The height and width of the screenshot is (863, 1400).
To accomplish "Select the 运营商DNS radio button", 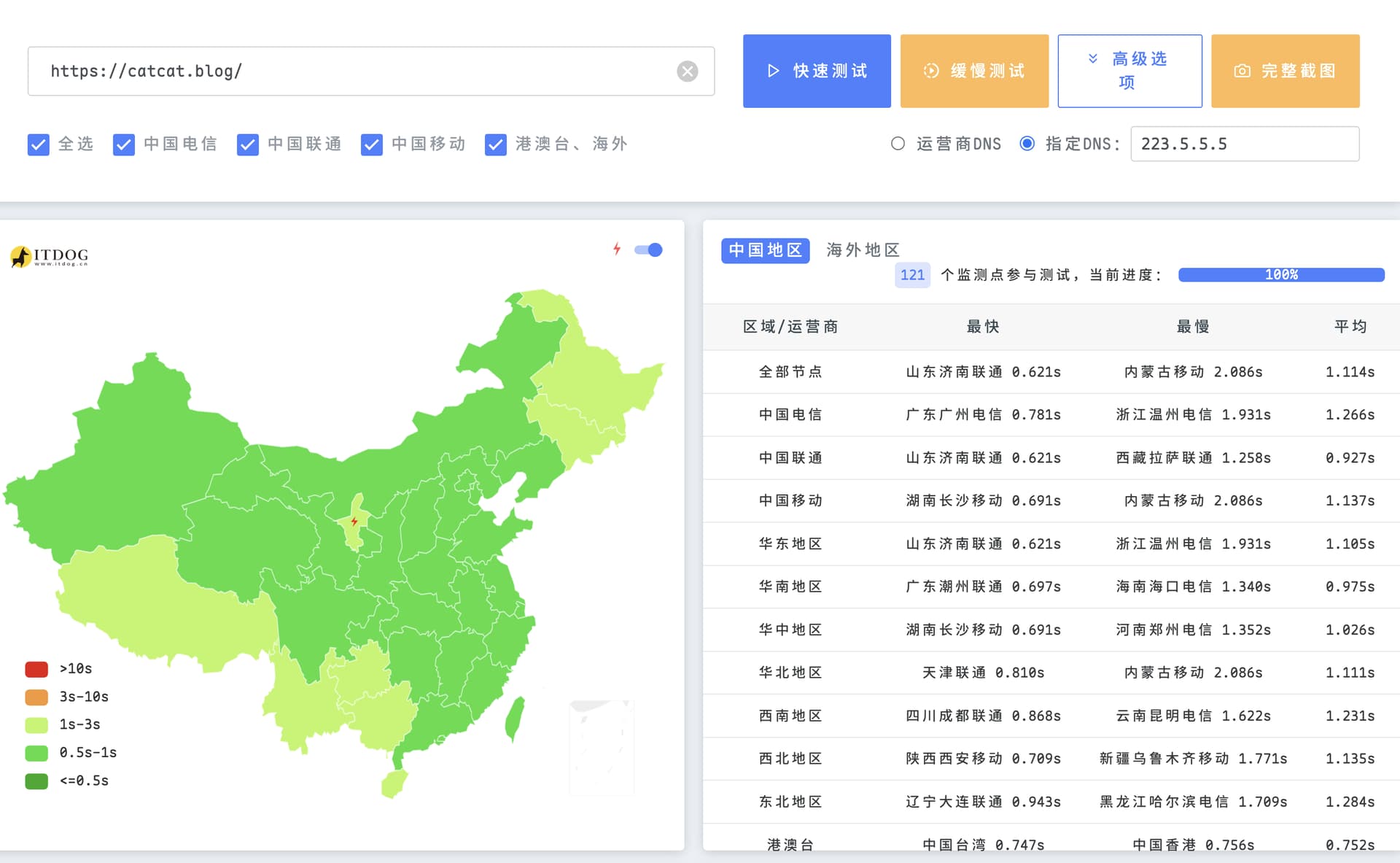I will (x=898, y=144).
